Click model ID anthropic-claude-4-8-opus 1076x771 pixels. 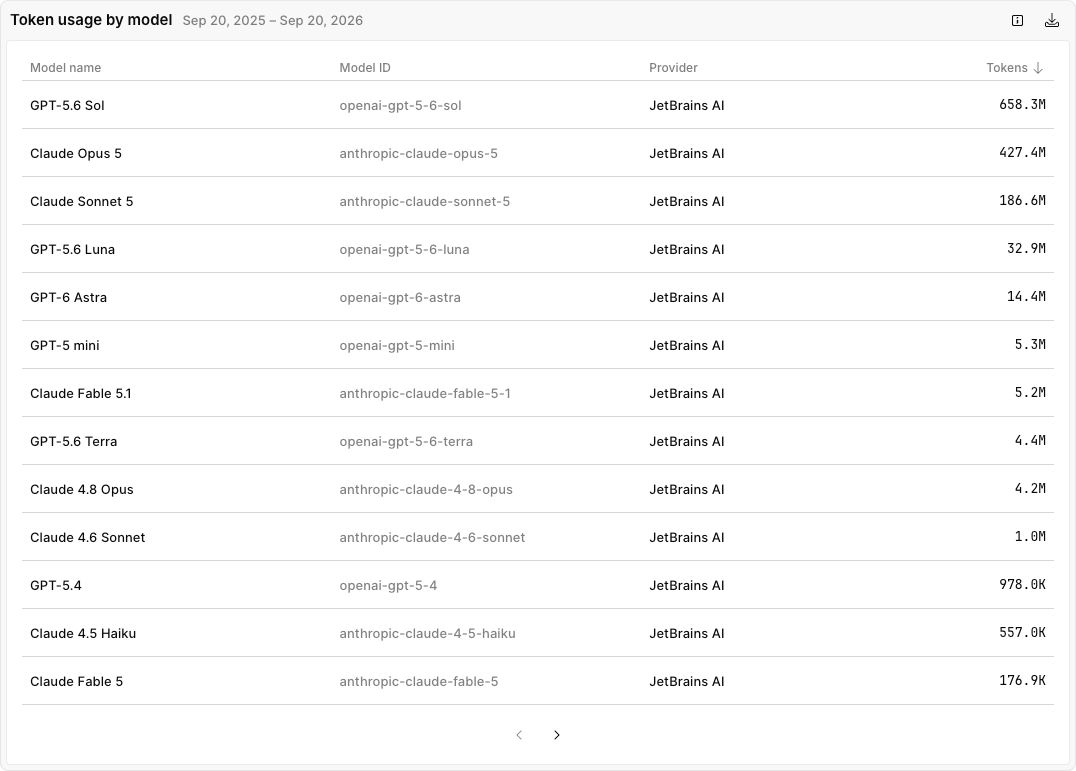click(426, 490)
